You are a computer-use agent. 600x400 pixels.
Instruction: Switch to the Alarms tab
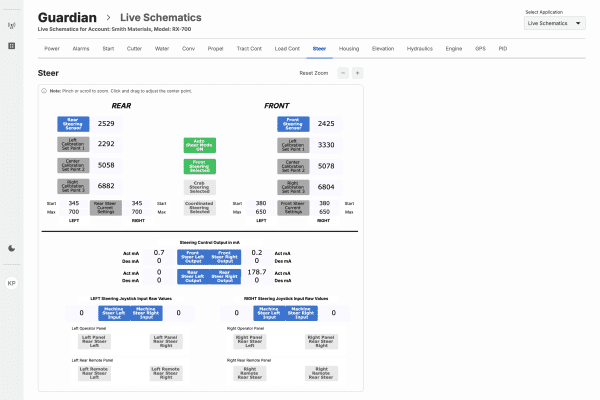[81, 49]
